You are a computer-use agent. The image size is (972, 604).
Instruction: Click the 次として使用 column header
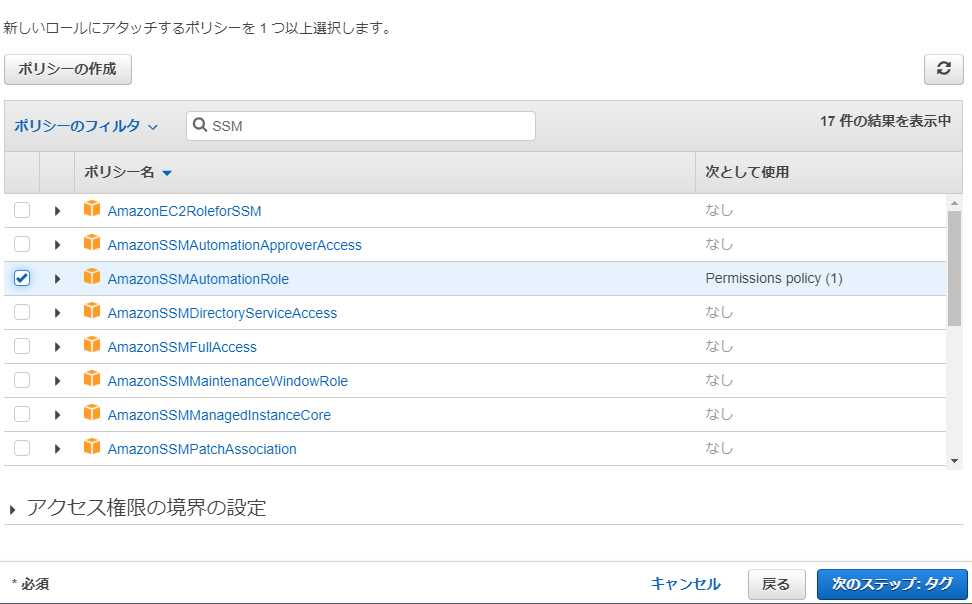pyautogui.click(x=747, y=172)
